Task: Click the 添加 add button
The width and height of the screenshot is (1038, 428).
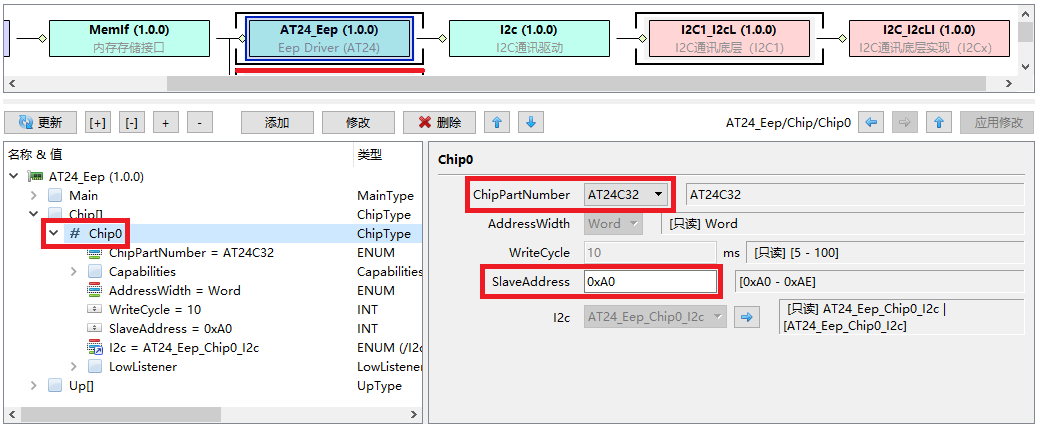Action: point(277,123)
